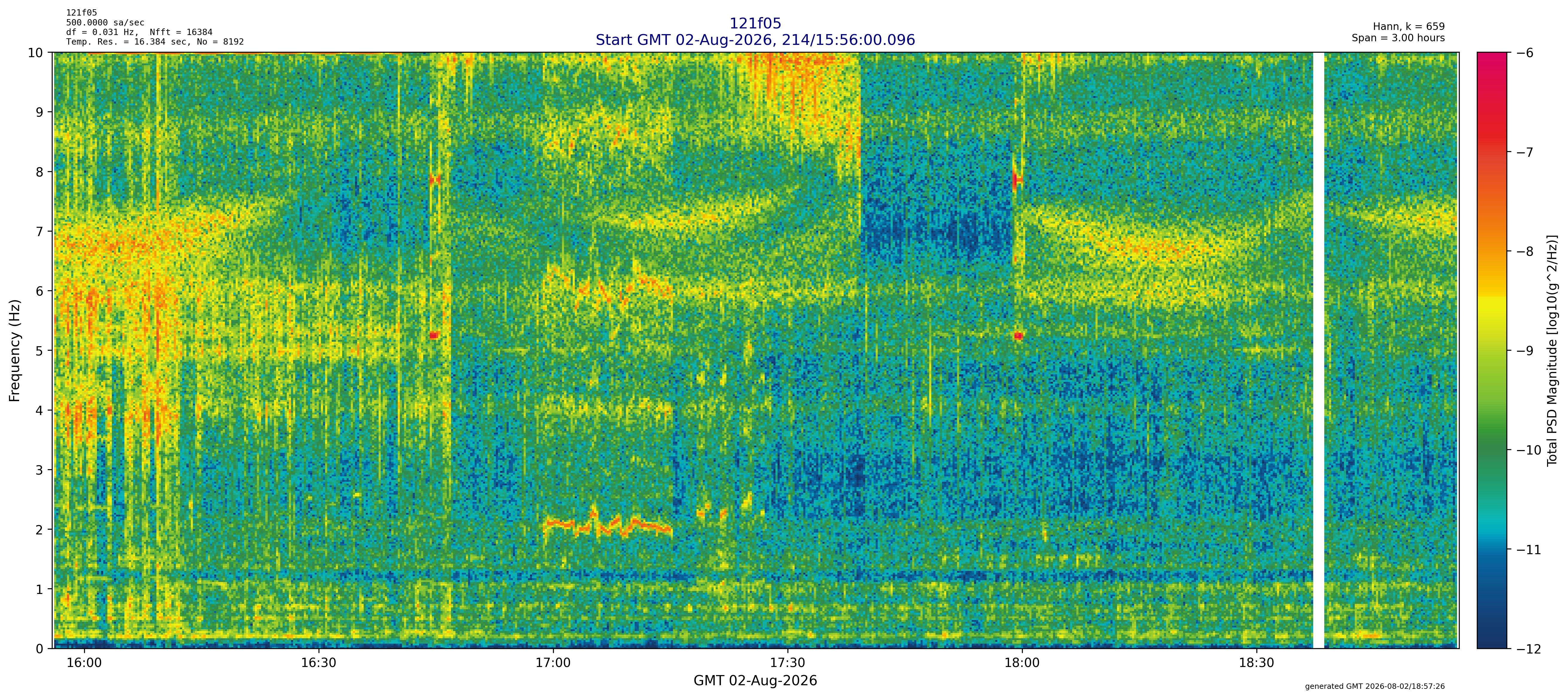Click the "Frequency (Hz)" axis label
Screen dimensions: 1568x699
click(x=15, y=350)
